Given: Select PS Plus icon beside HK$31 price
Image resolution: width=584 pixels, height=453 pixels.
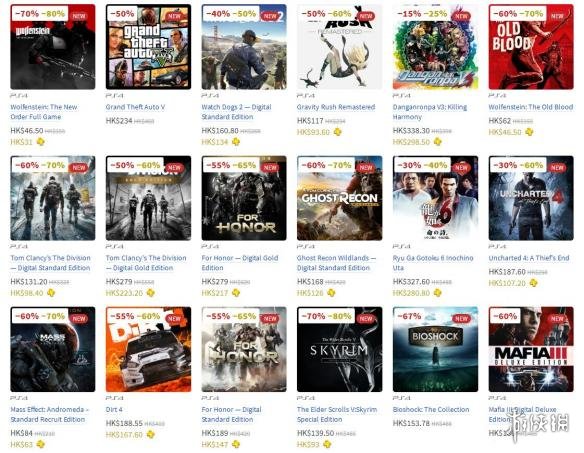Looking at the screenshot, I should (x=40, y=142).
